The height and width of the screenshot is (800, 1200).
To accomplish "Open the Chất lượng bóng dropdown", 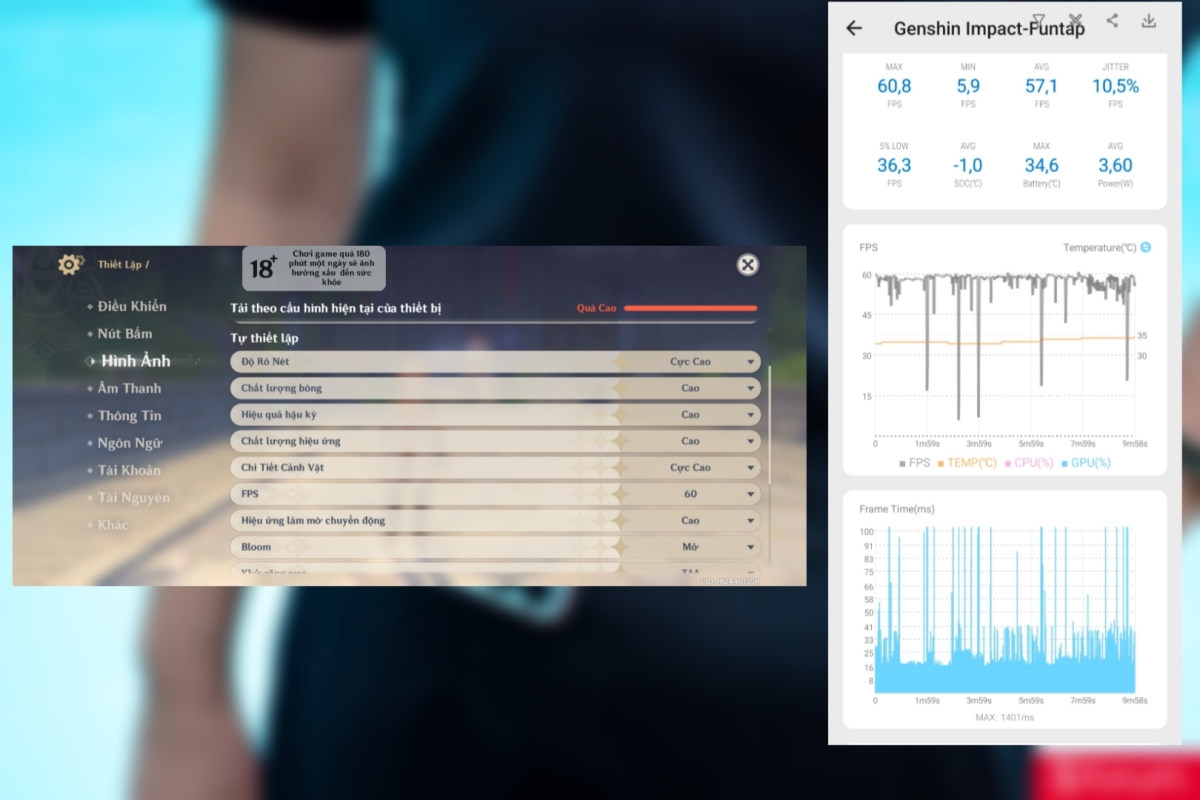I will [x=495, y=388].
